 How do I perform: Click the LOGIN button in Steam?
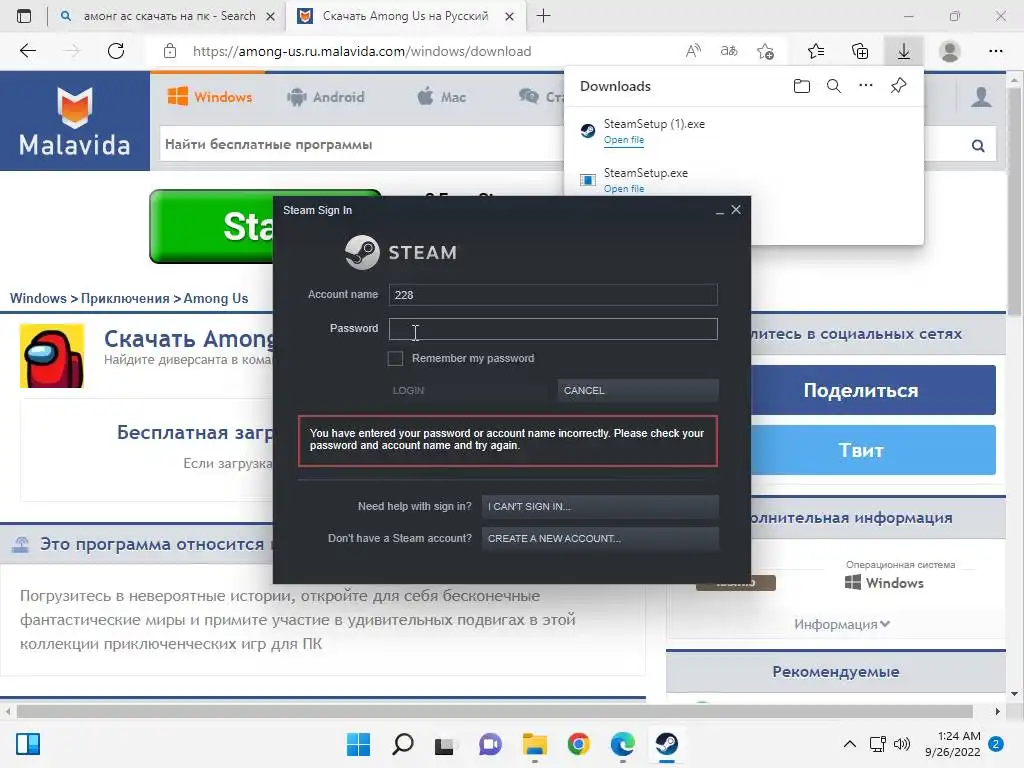(x=469, y=391)
